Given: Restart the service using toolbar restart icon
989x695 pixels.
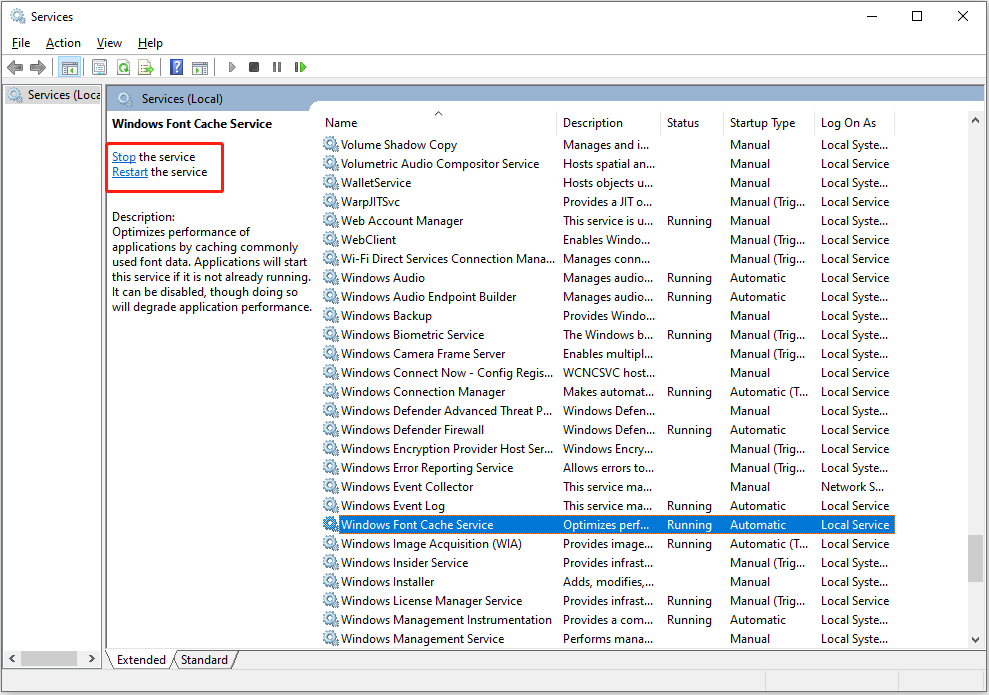Looking at the screenshot, I should (300, 67).
